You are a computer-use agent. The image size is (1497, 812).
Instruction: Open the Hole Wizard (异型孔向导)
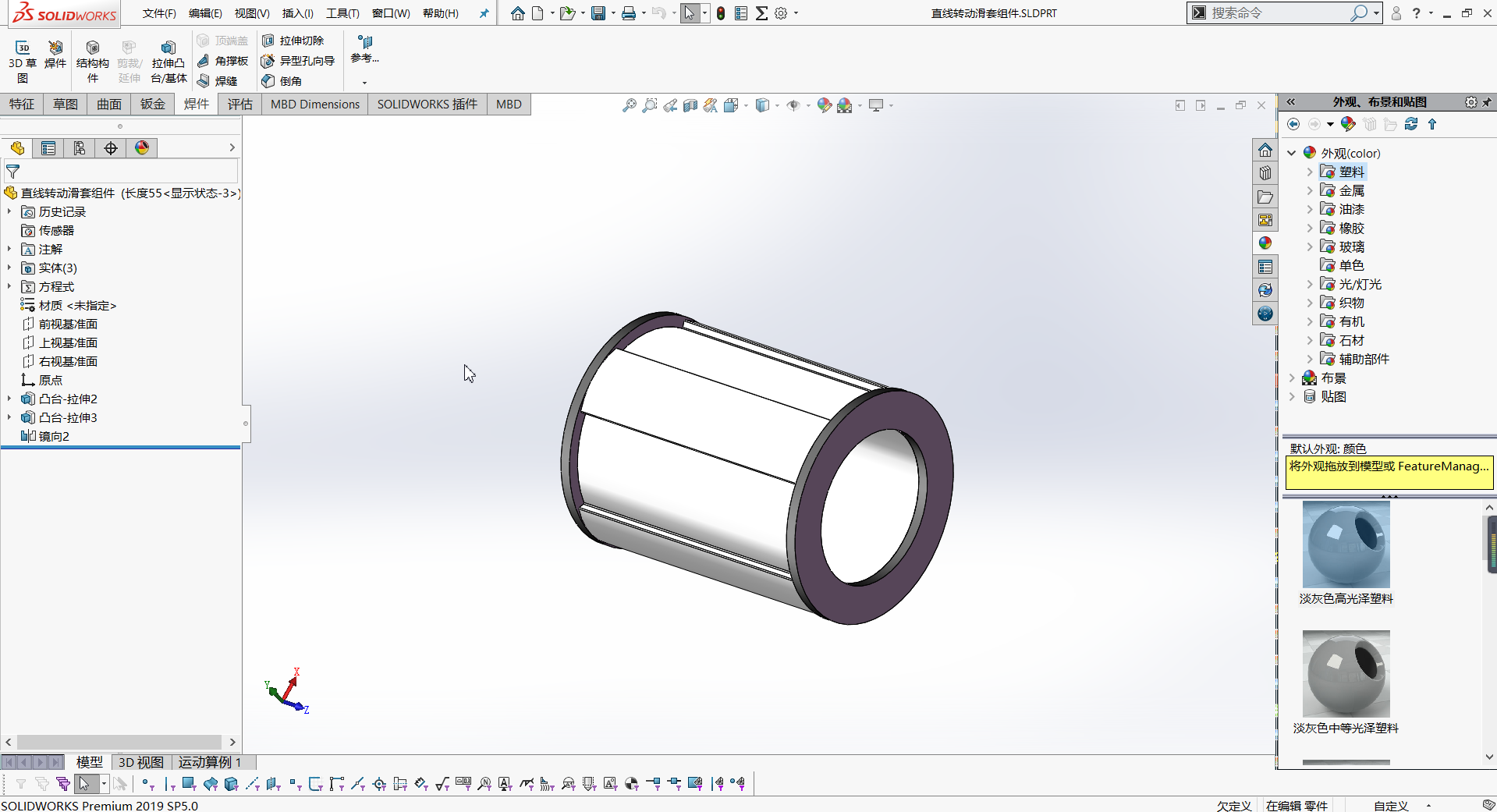pyautogui.click(x=298, y=61)
